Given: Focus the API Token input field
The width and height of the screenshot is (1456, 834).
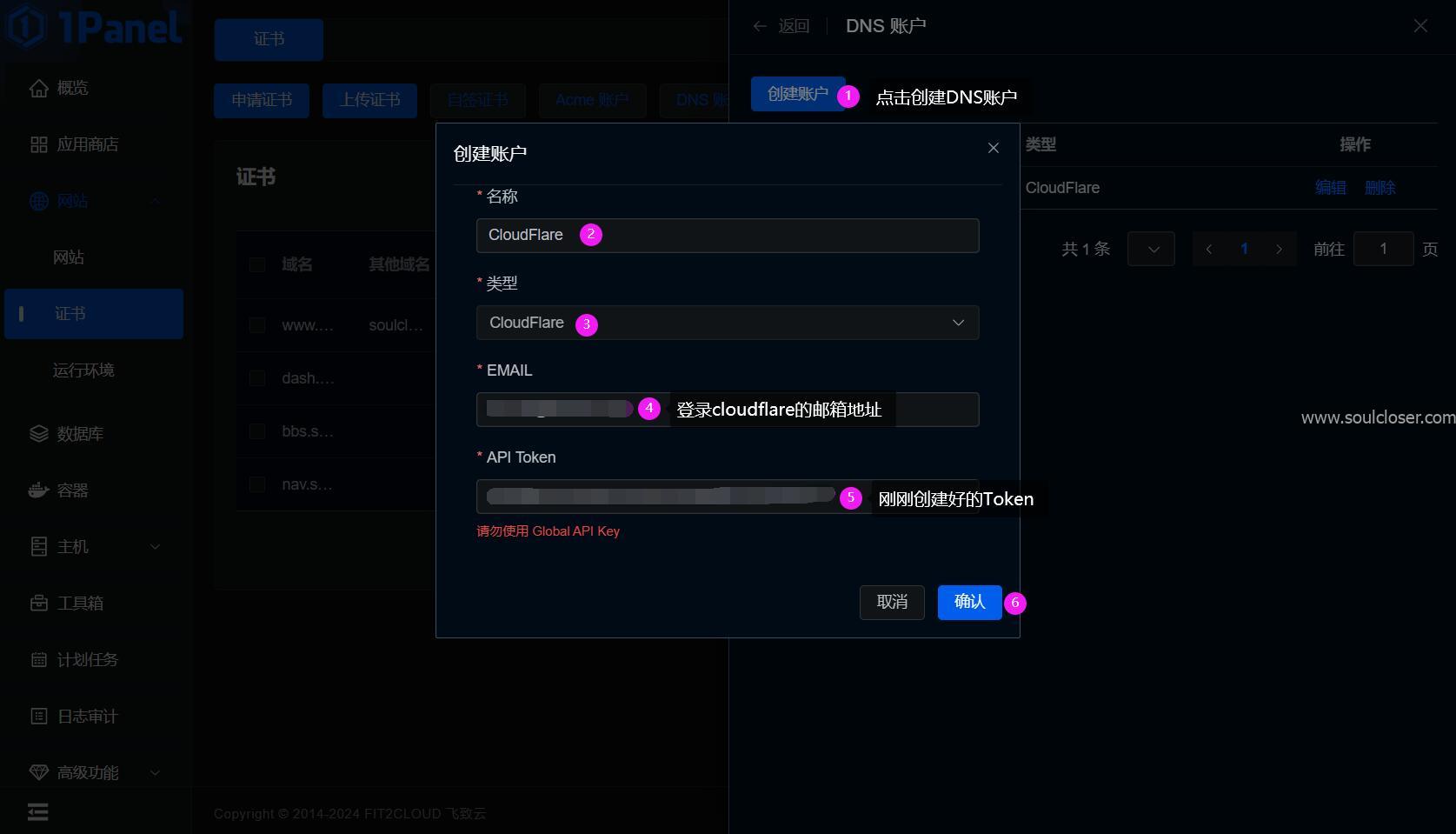Looking at the screenshot, I should [x=728, y=497].
